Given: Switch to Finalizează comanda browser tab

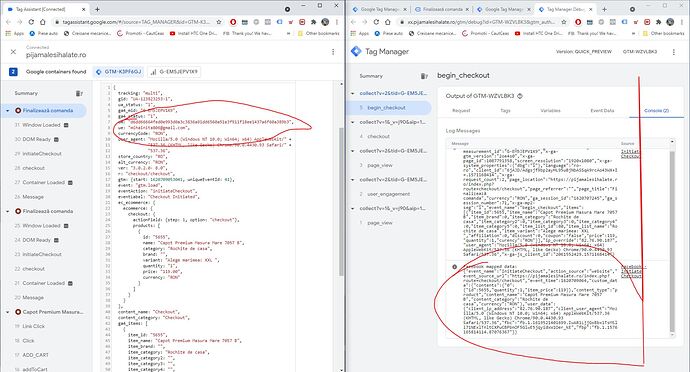Looking at the screenshot, I should click(442, 9).
